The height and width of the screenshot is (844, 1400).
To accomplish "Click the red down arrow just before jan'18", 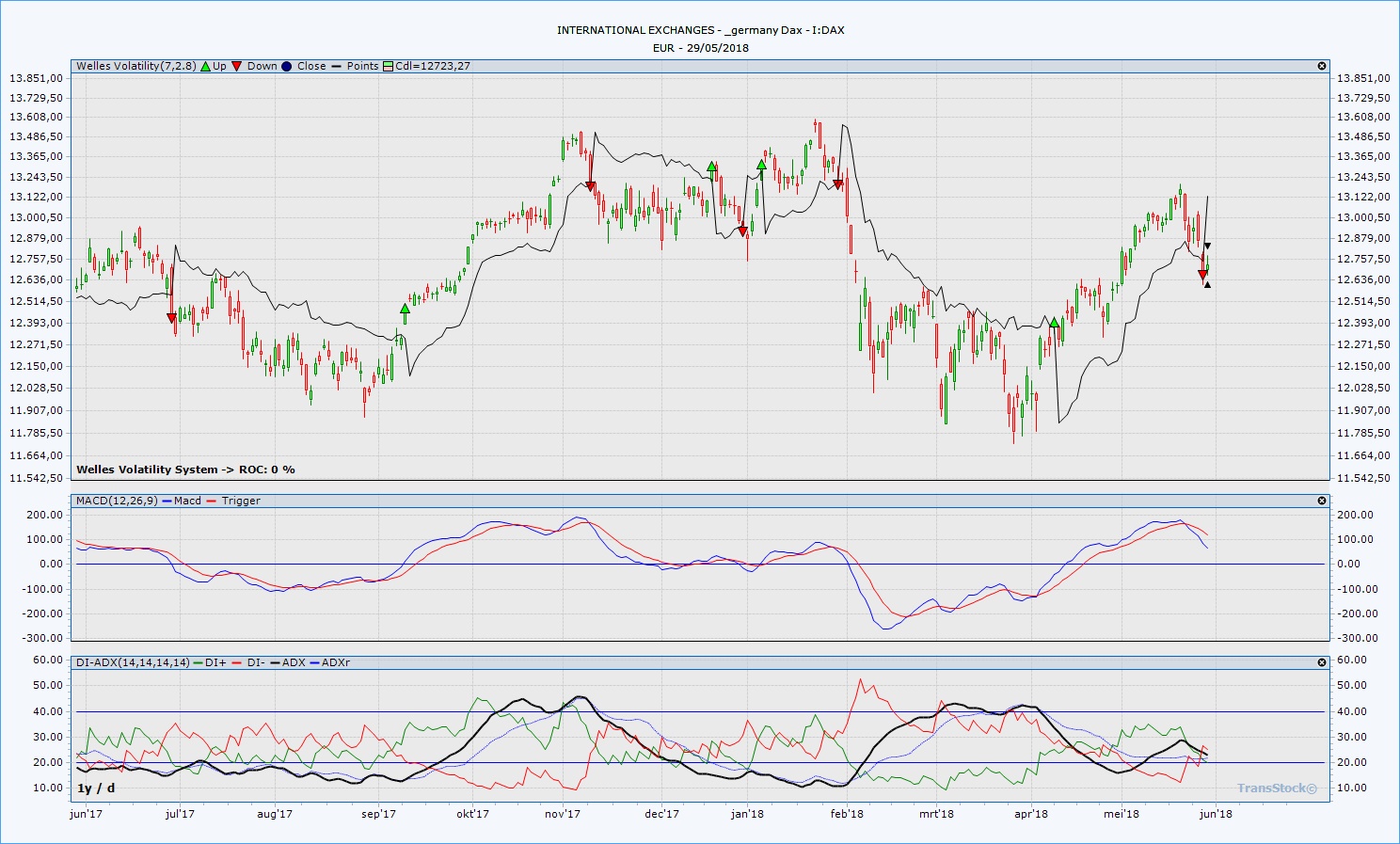I will pyautogui.click(x=742, y=231).
